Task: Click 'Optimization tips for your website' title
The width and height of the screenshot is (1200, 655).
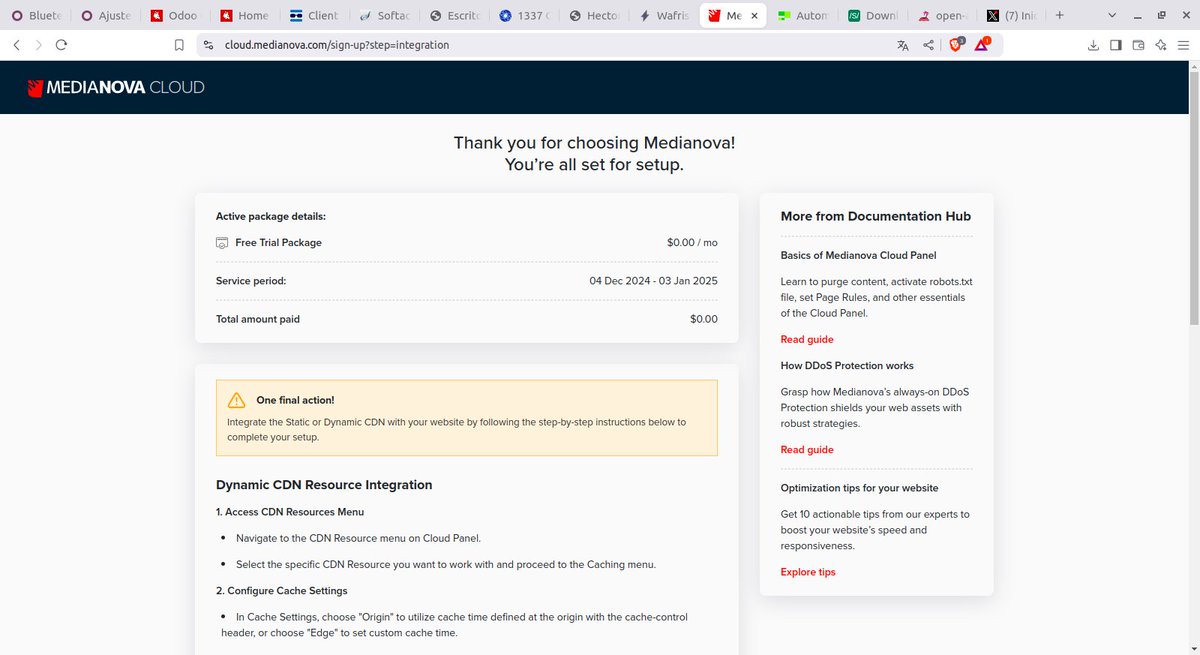Action: pyautogui.click(x=859, y=488)
